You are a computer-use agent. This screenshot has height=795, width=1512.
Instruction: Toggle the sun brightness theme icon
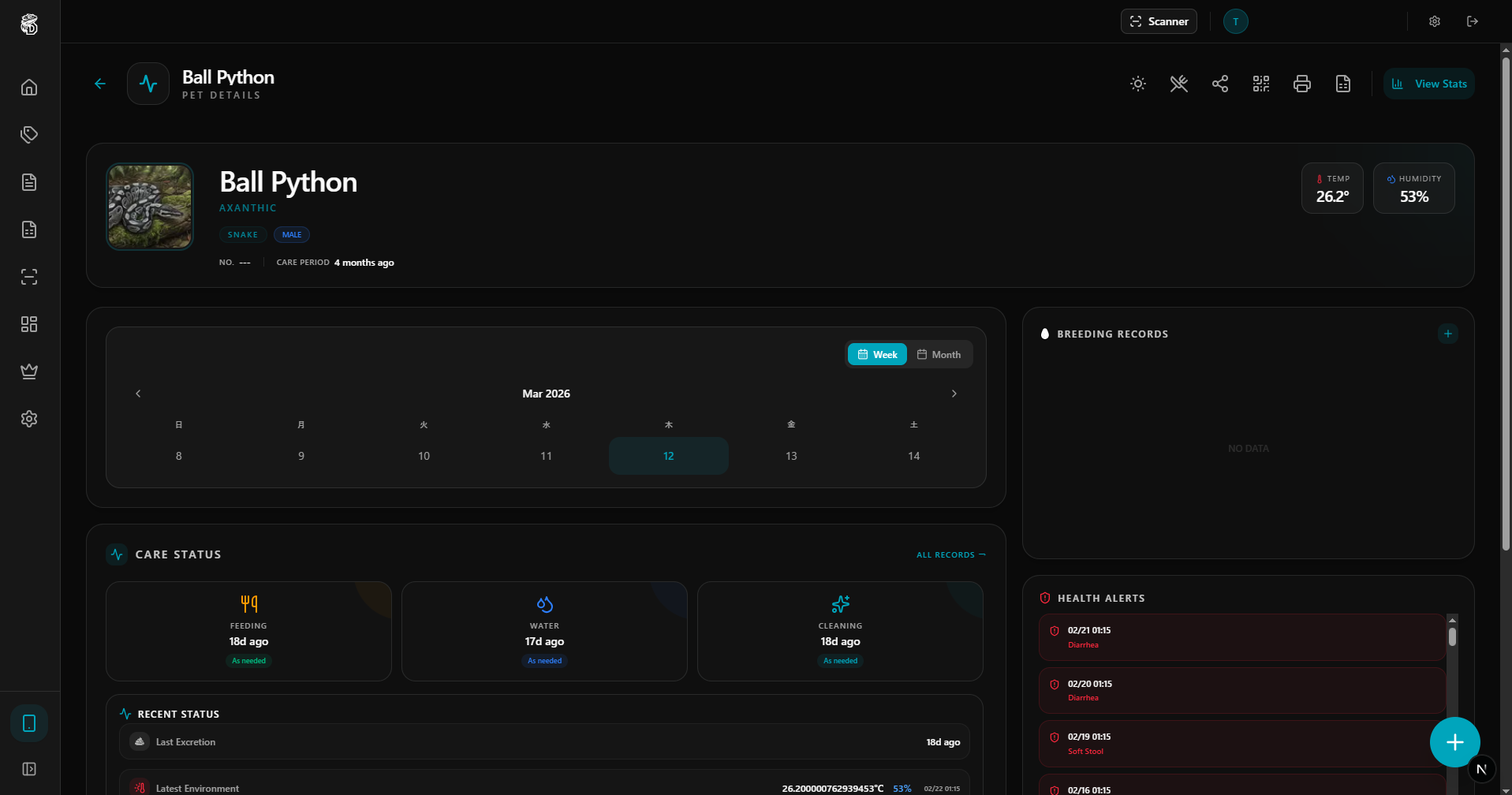(1137, 84)
